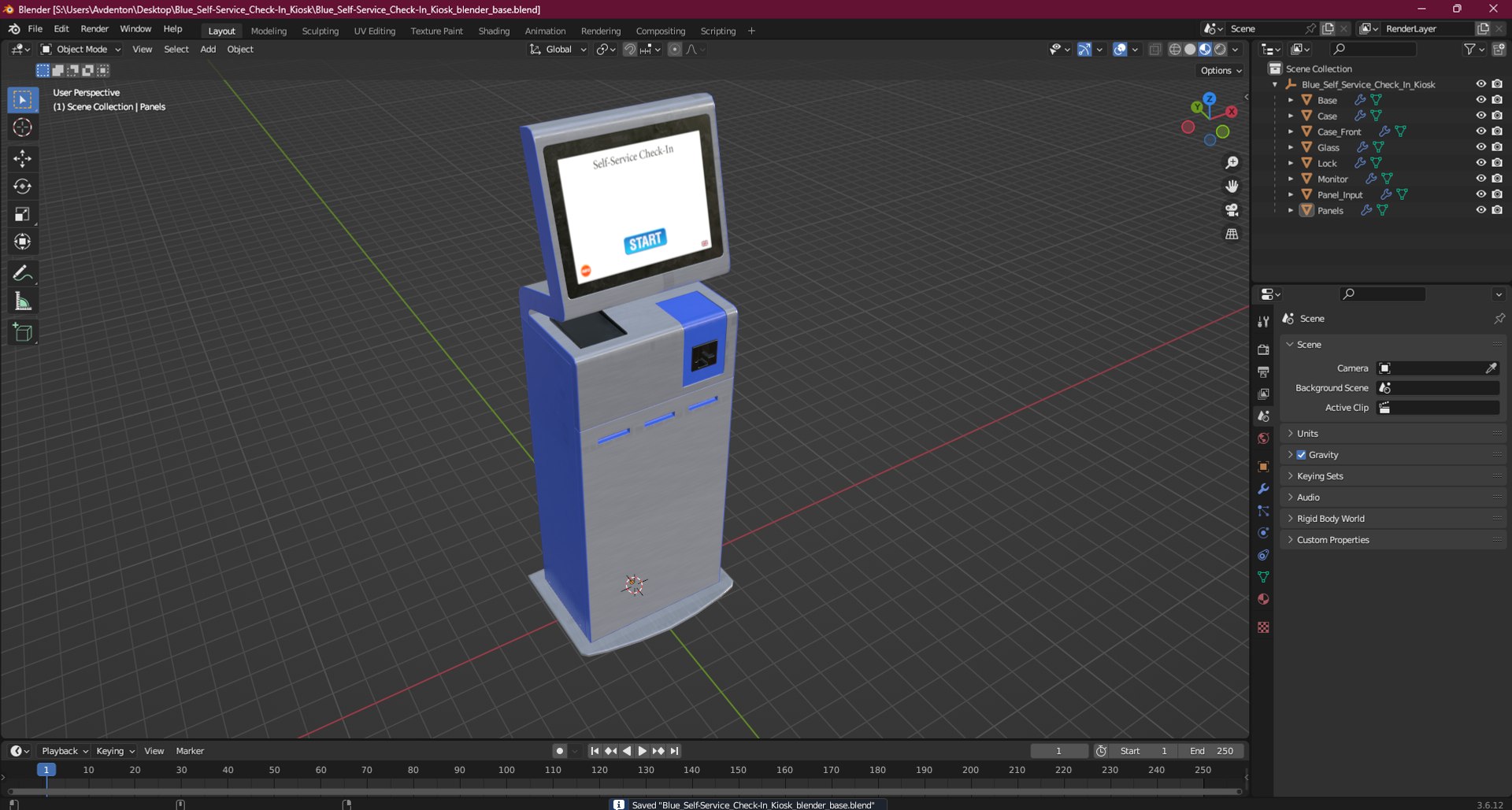The image size is (1512, 810).
Task: Select the Cursor tool in toolbar
Action: (22, 128)
